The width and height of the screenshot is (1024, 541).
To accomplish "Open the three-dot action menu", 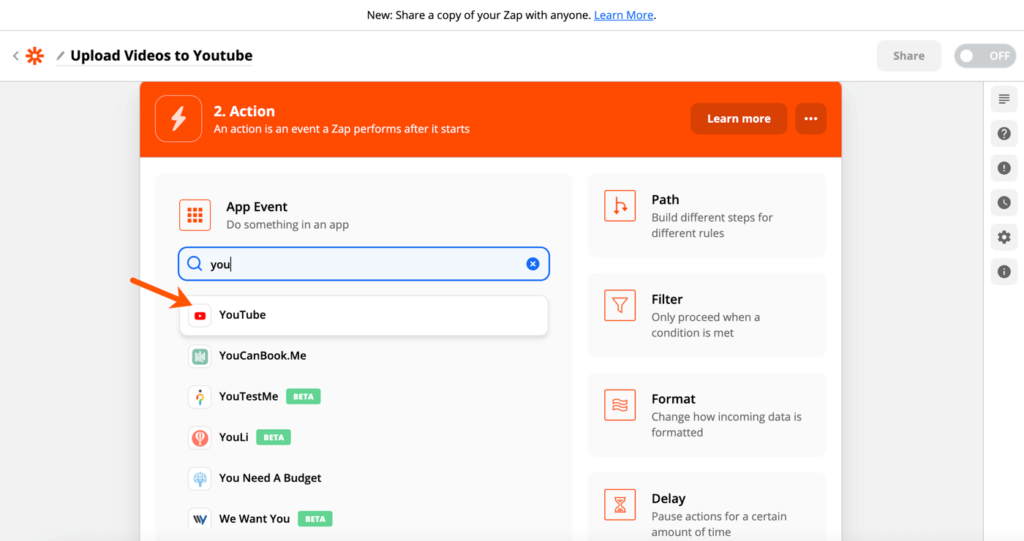I will (810, 119).
